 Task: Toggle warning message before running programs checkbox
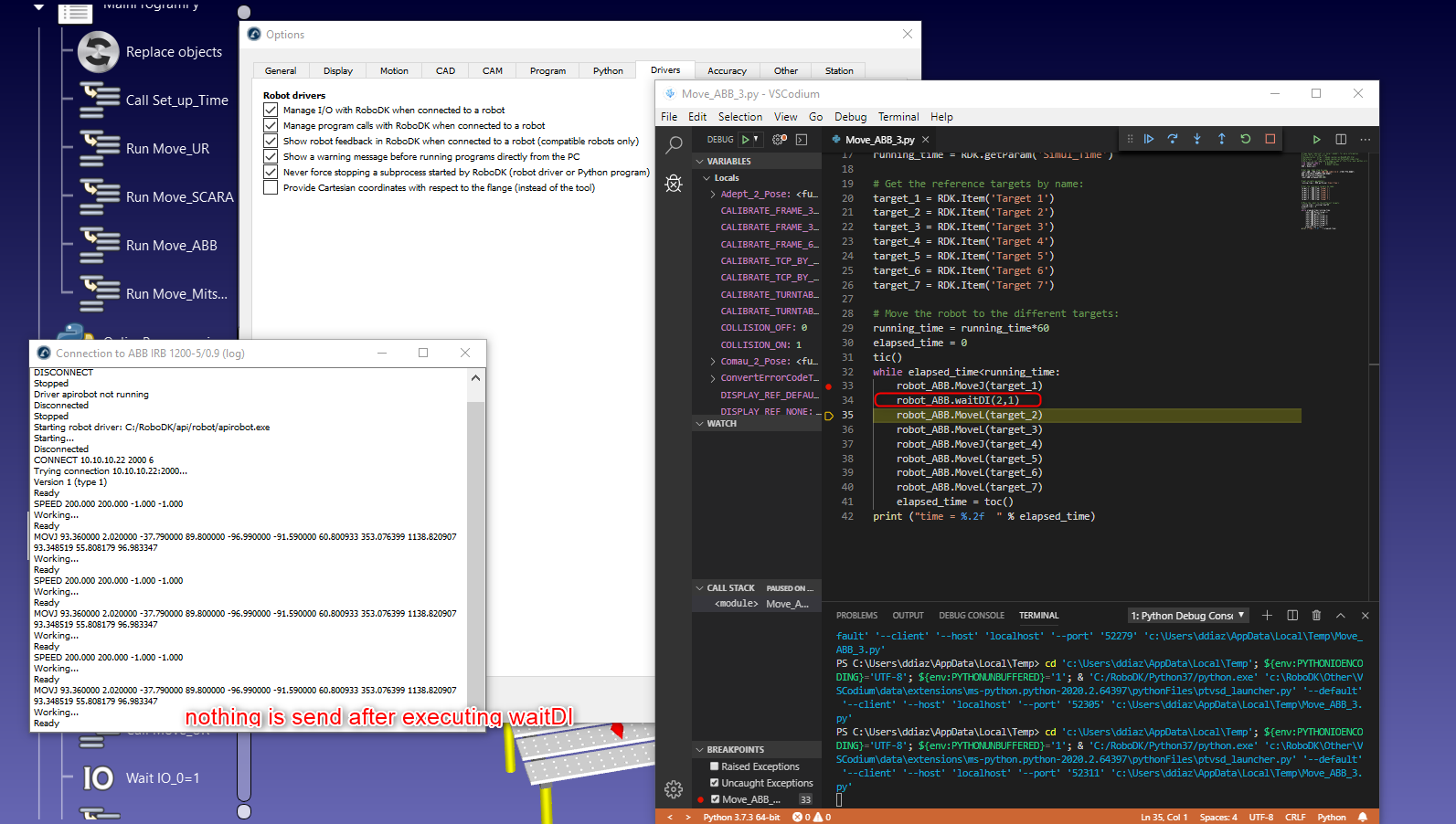(x=271, y=156)
